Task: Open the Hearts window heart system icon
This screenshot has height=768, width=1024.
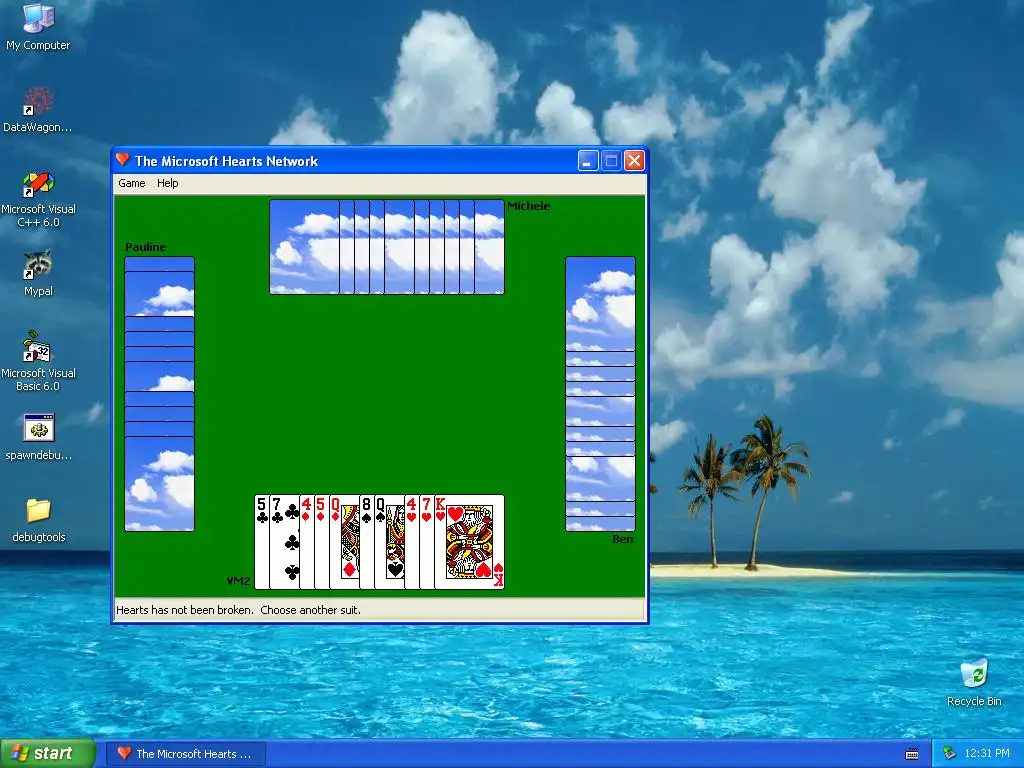Action: click(x=123, y=160)
